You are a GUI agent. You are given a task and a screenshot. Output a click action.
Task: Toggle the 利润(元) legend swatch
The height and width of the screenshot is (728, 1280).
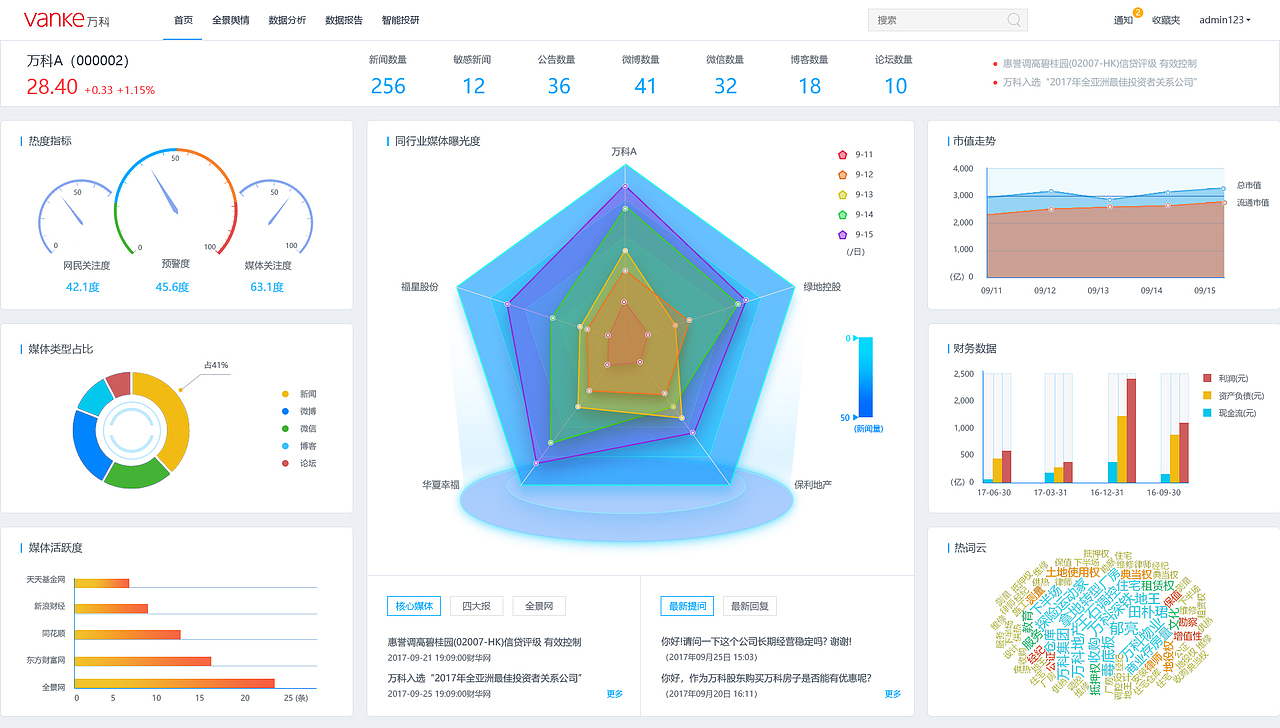click(x=1208, y=379)
